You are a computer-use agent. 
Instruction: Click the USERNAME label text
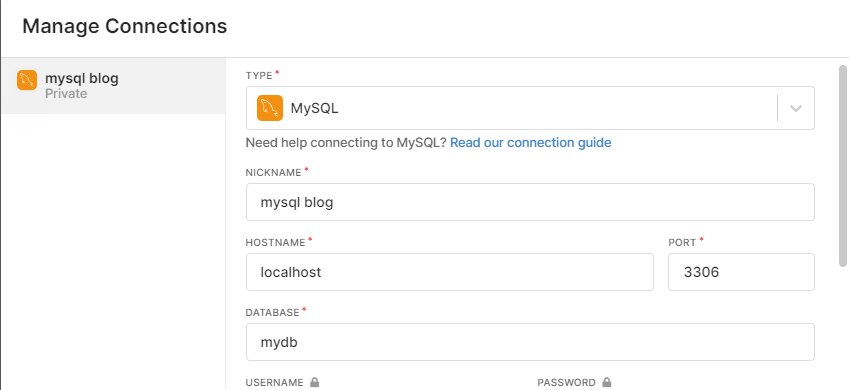click(275, 382)
